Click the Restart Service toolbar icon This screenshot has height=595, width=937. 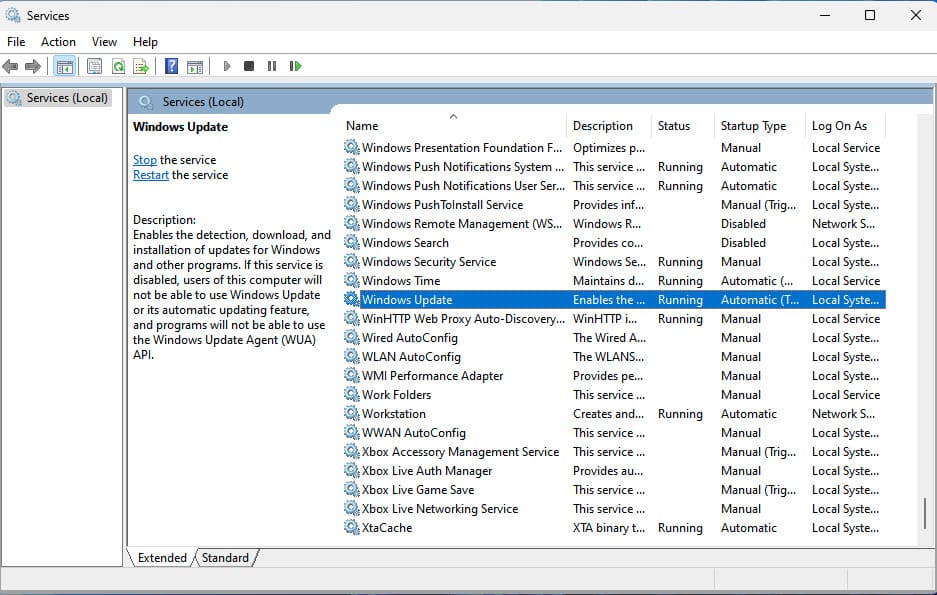pyautogui.click(x=295, y=66)
